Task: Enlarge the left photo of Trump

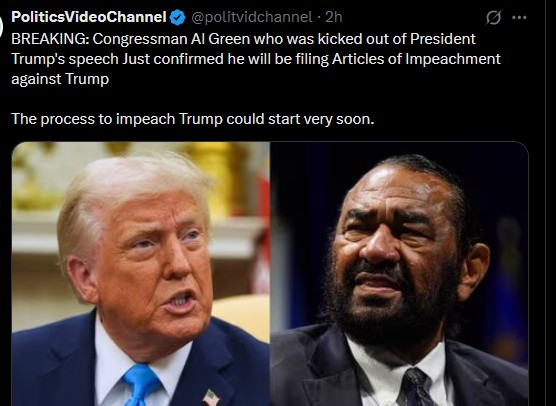Action: point(141,274)
